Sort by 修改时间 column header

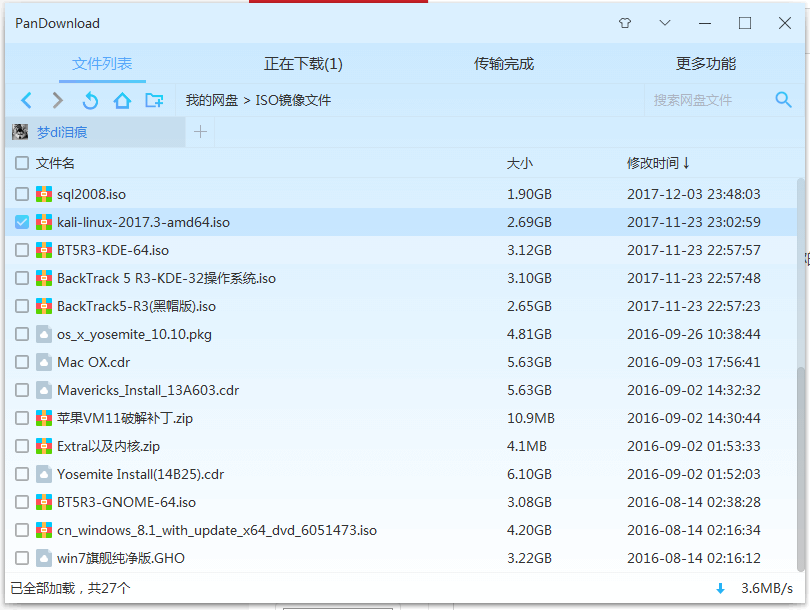click(x=658, y=163)
